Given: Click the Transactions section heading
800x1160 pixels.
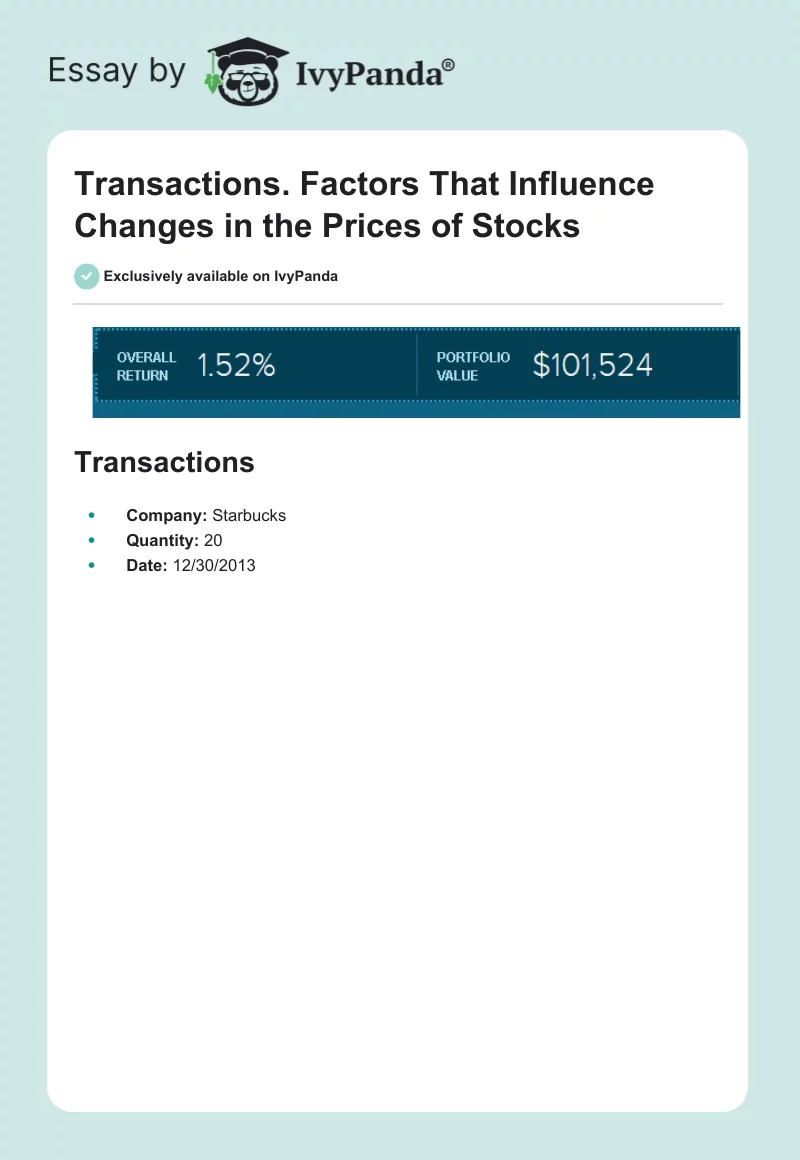Looking at the screenshot, I should click(164, 462).
